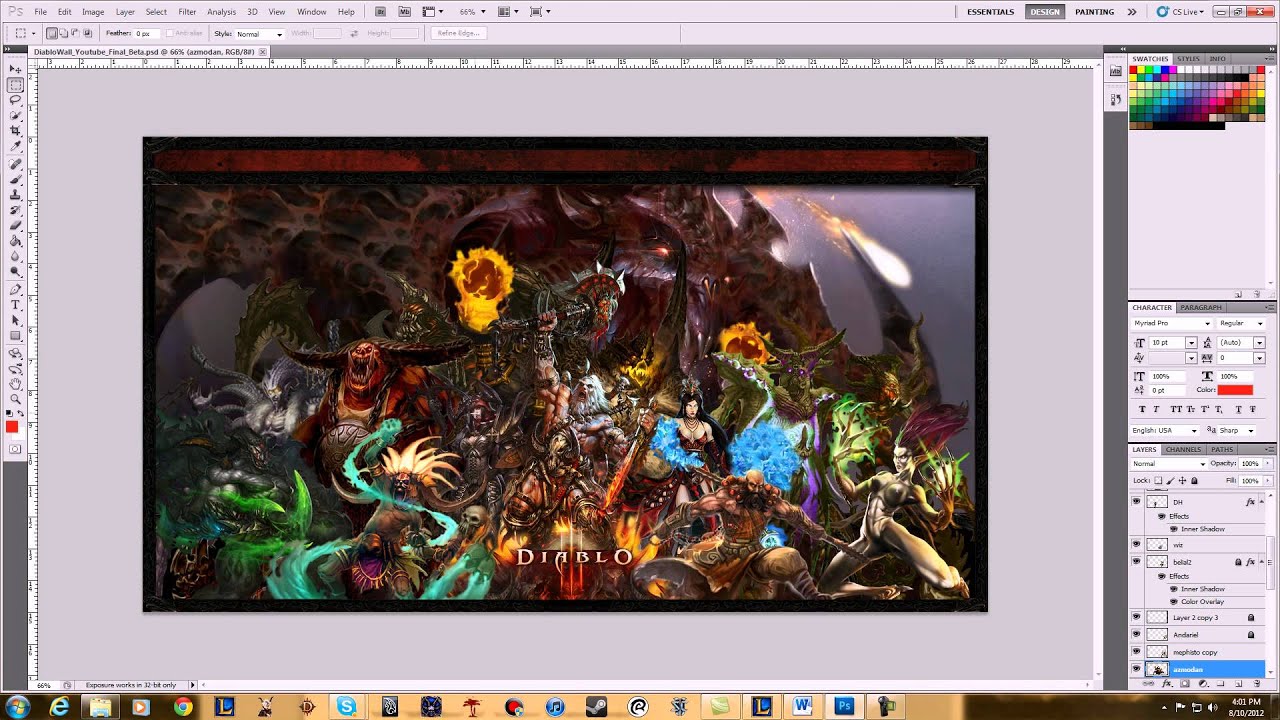1280x720 pixels.
Task: Toggle Color Overlay effect visibility on belial2
Action: (x=1173, y=602)
